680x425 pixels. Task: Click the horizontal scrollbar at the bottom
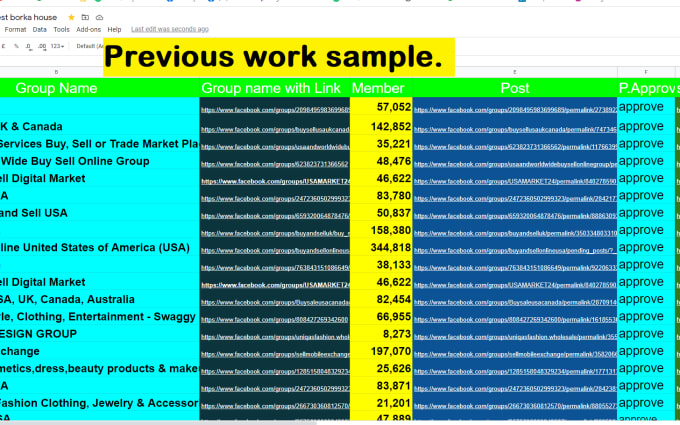point(158,422)
